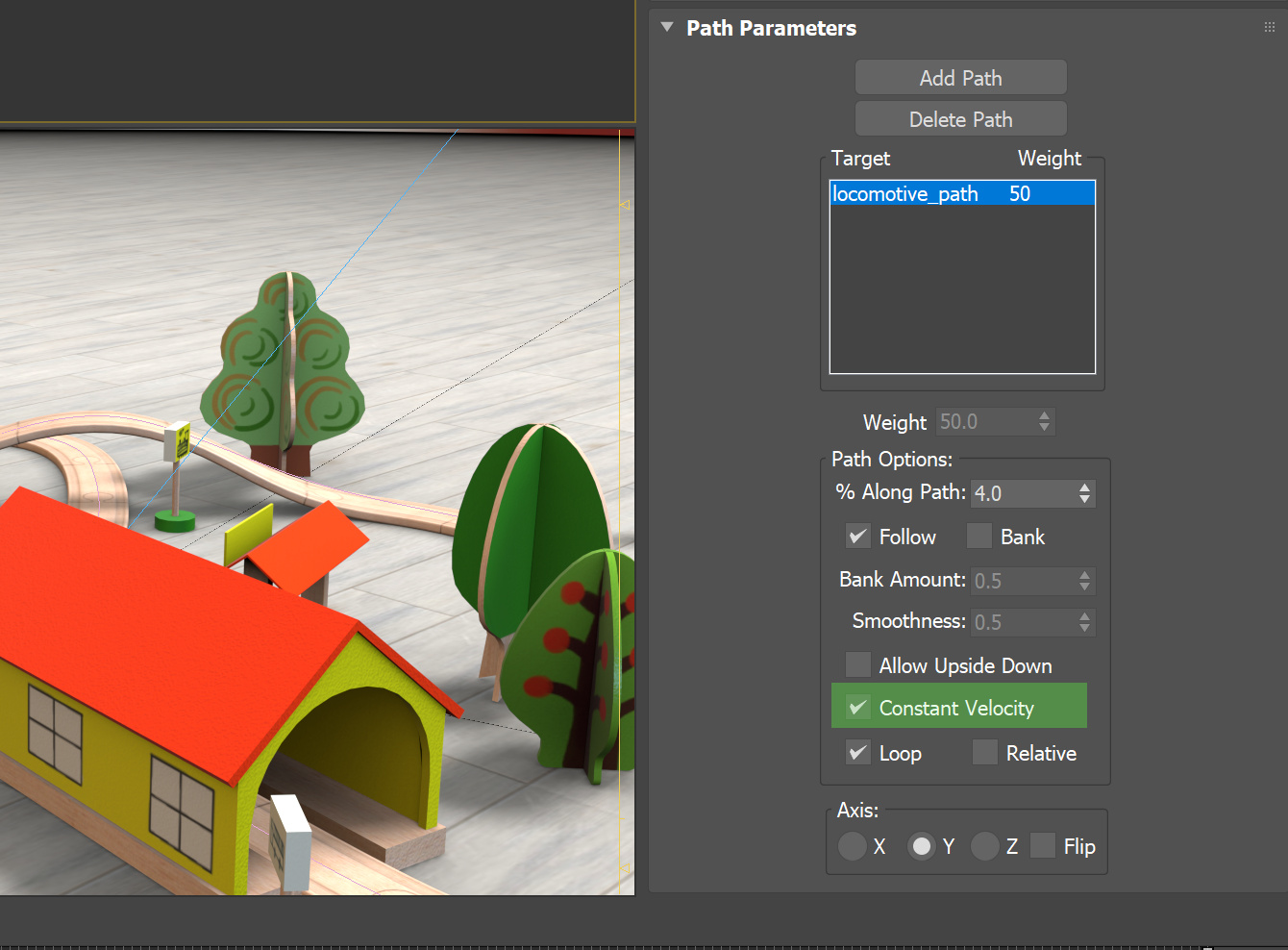Click the % Along Path spinner arrows

tap(1085, 493)
